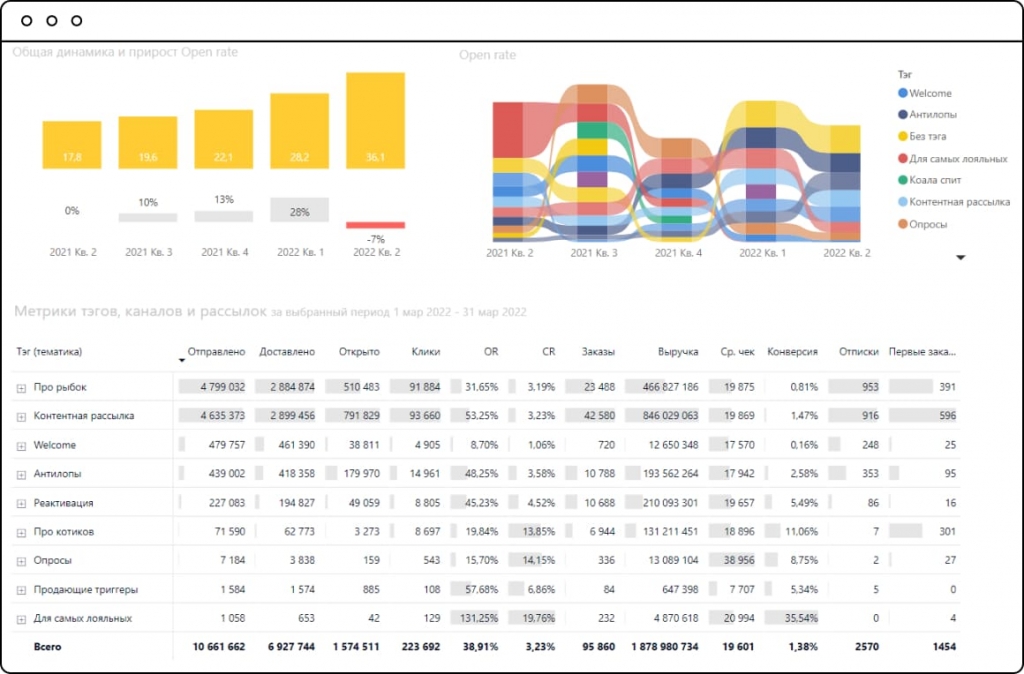This screenshot has height=674, width=1024.
Task: Sort by Выручка column header
Action: (678, 351)
